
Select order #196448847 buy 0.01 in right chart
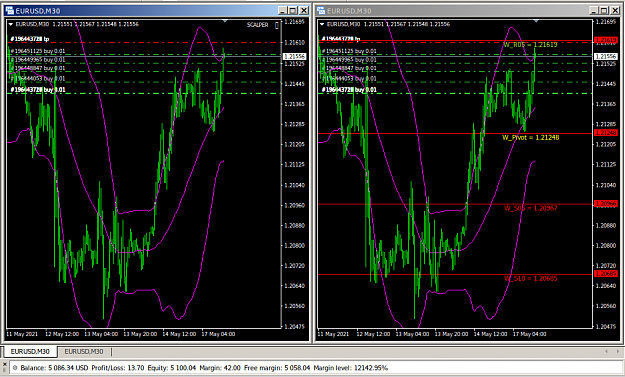(x=349, y=69)
